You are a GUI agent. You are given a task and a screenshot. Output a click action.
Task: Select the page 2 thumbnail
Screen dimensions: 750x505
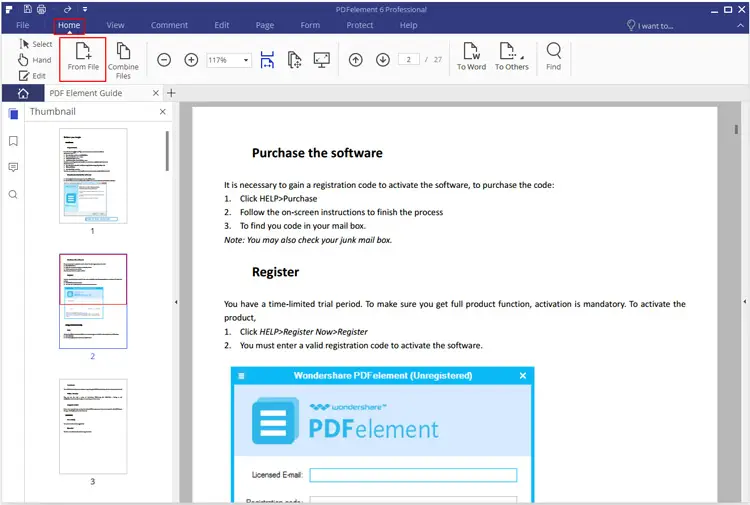(x=93, y=301)
